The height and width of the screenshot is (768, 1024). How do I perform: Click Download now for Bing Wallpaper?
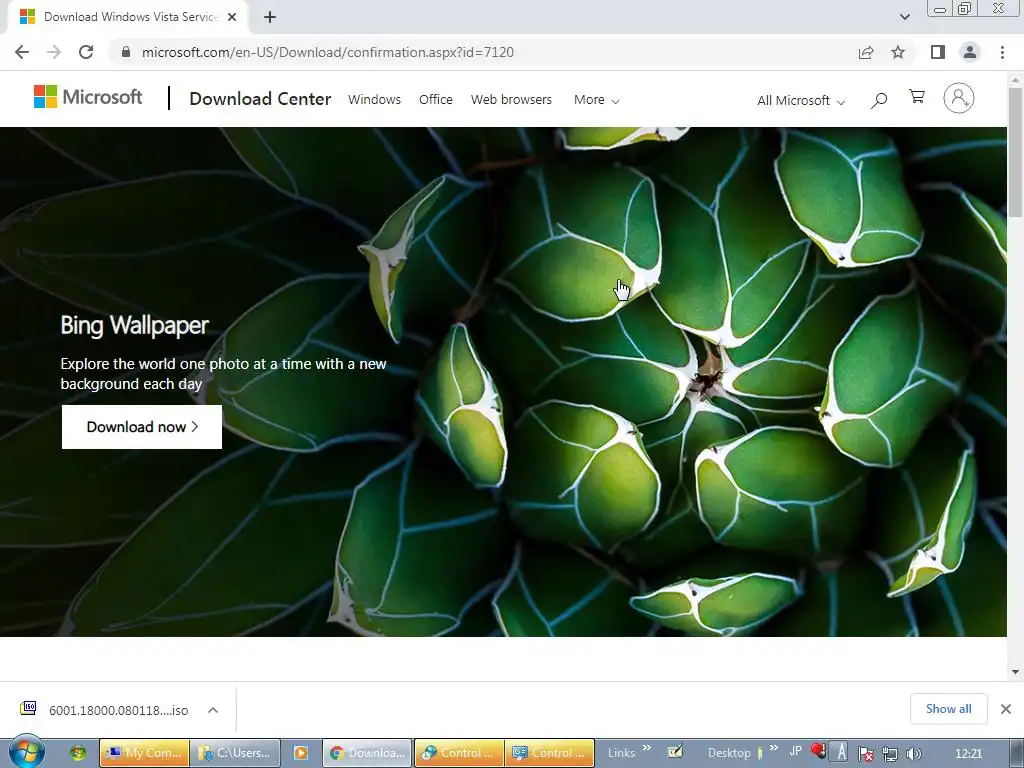(x=142, y=427)
